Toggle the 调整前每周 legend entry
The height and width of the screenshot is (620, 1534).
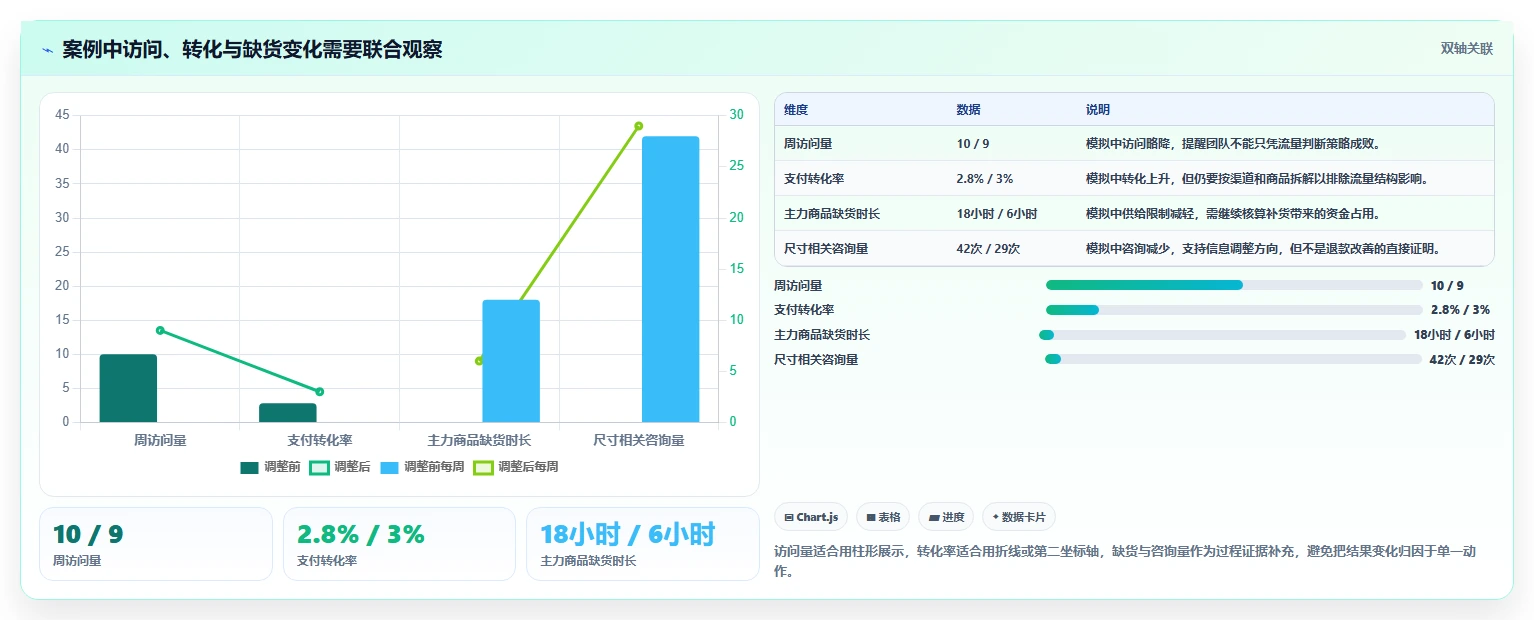pyautogui.click(x=422, y=467)
